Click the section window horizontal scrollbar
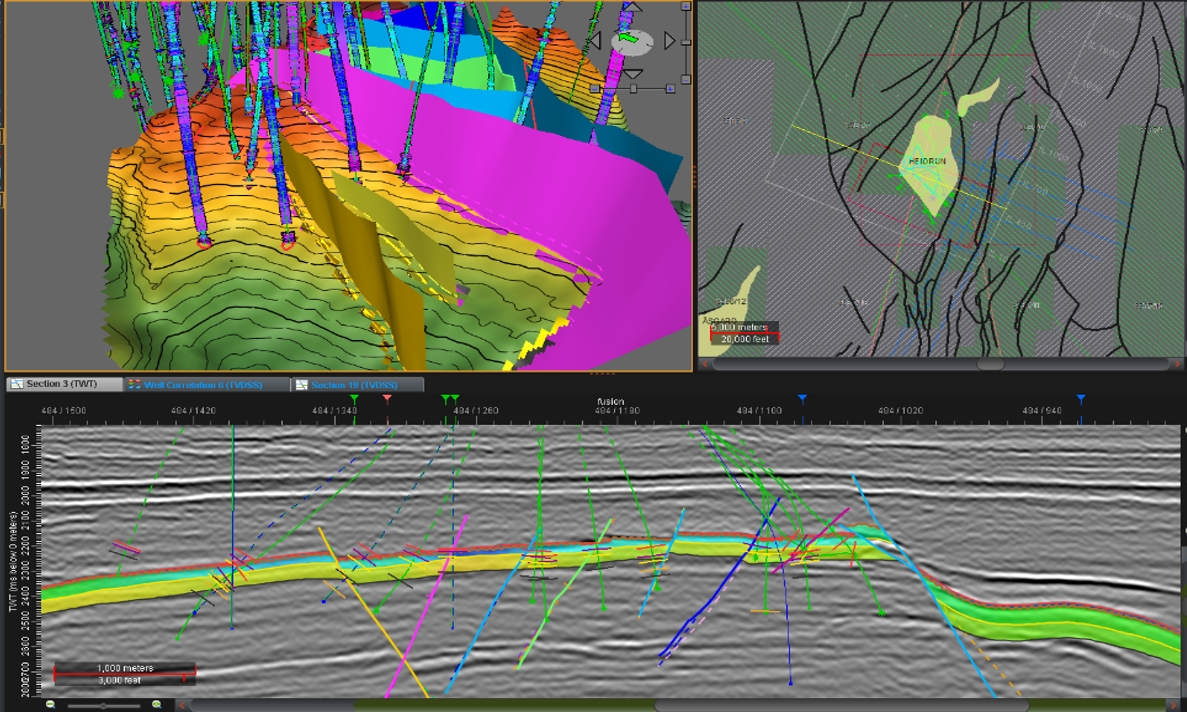Image resolution: width=1187 pixels, height=712 pixels. point(600,705)
